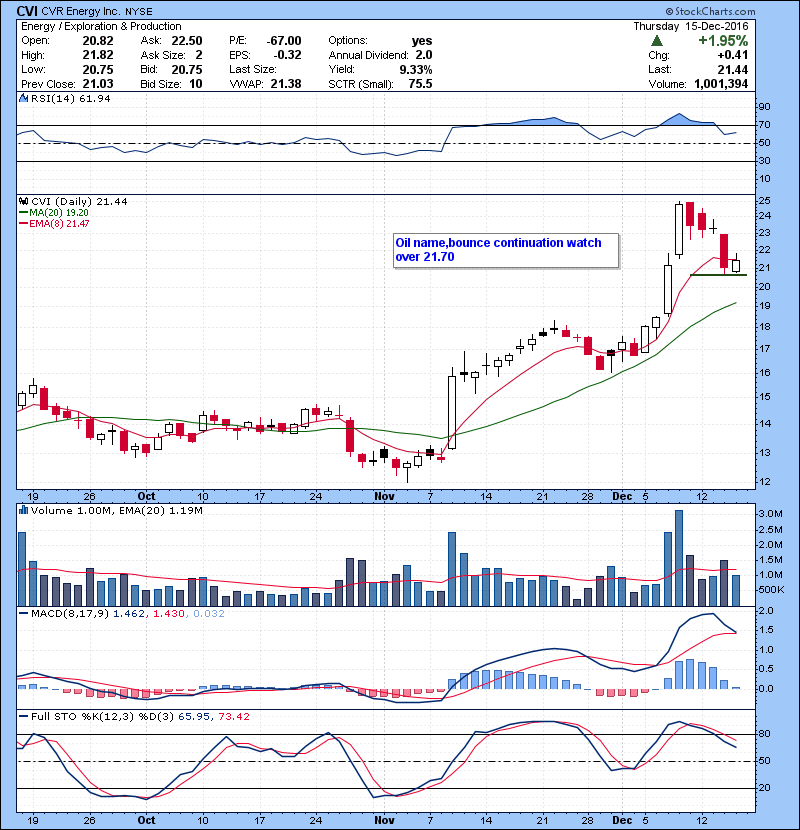Click the bar-chart icon next to Volume label

pyautogui.click(x=24, y=510)
